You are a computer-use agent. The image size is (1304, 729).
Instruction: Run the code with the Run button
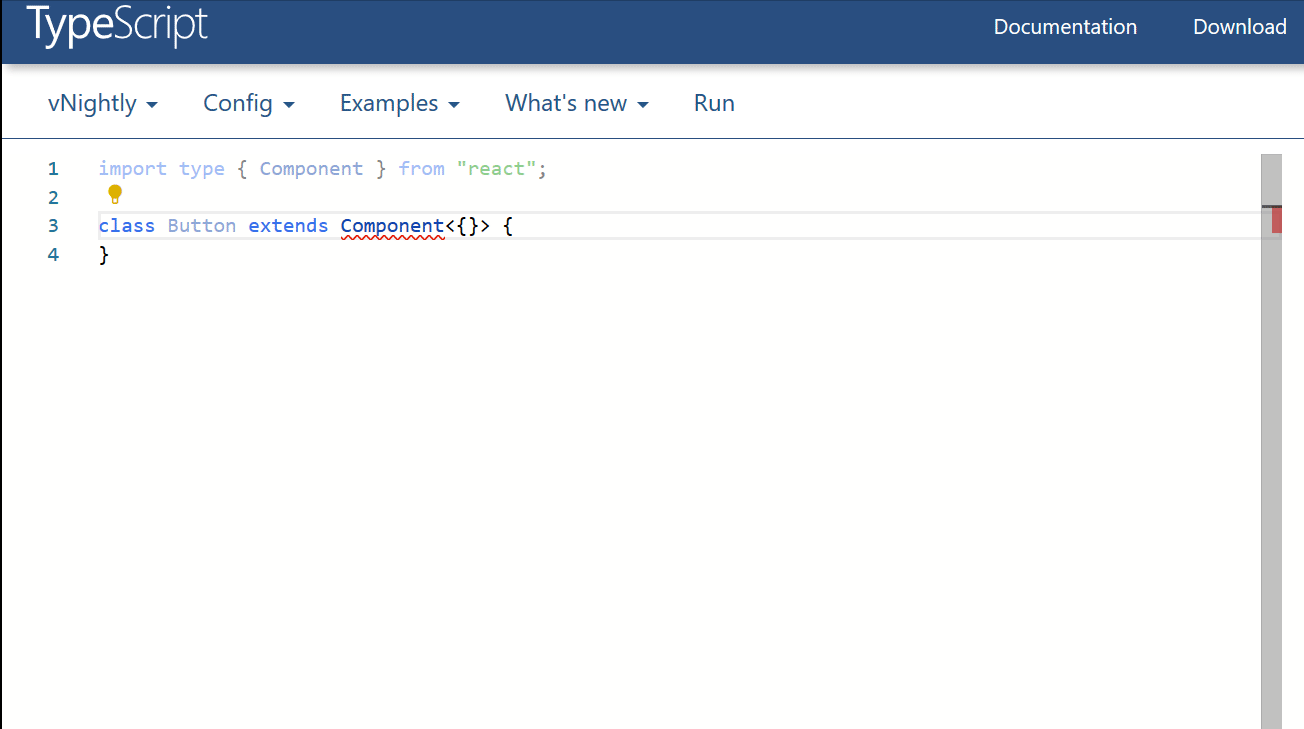(714, 103)
